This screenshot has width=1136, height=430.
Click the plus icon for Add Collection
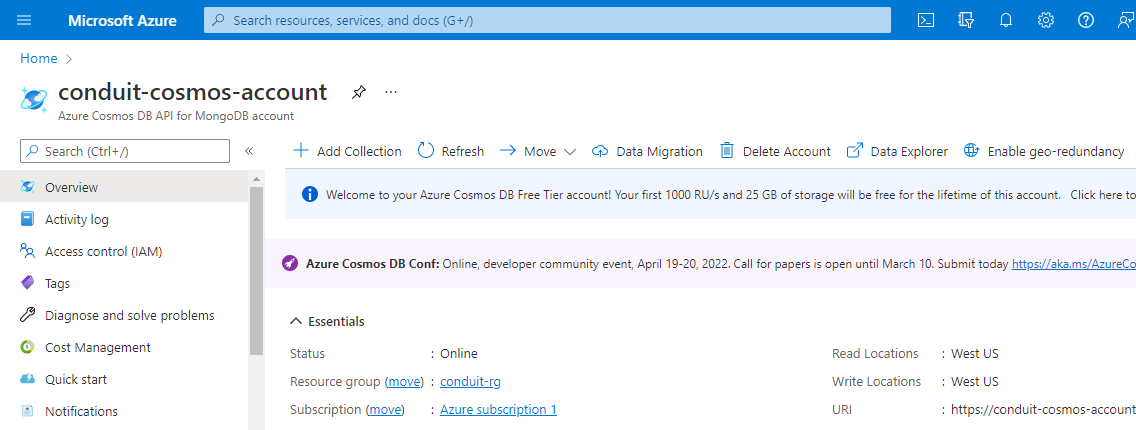point(300,151)
